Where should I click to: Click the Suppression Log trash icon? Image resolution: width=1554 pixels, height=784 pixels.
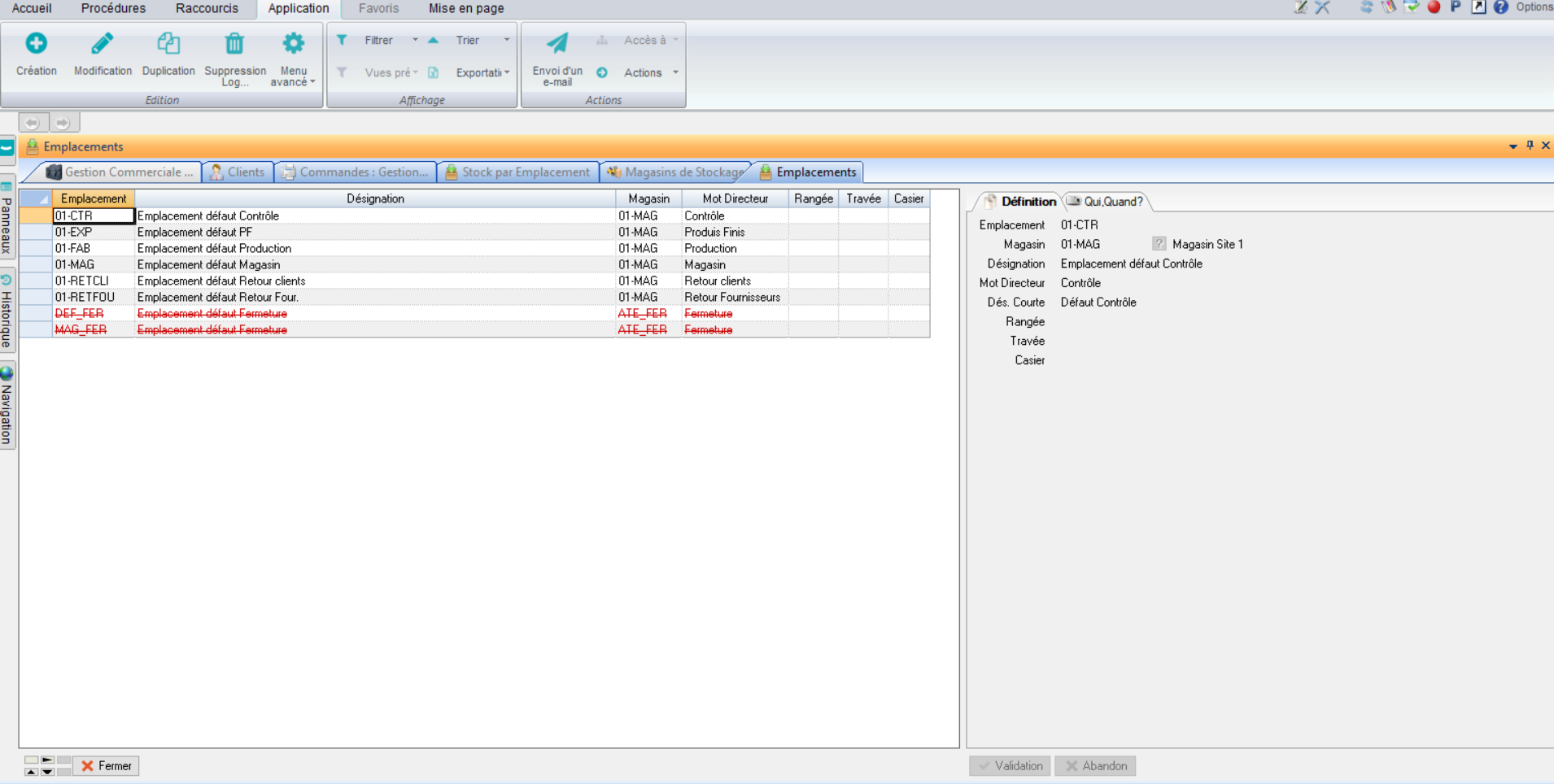click(x=234, y=44)
